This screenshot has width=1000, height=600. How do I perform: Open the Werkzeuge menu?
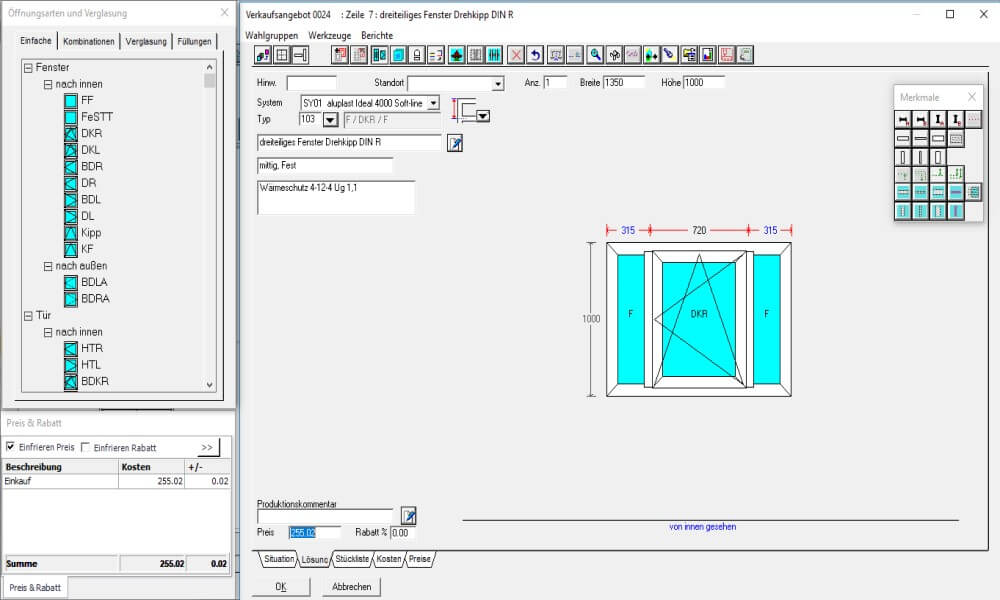pyautogui.click(x=329, y=35)
